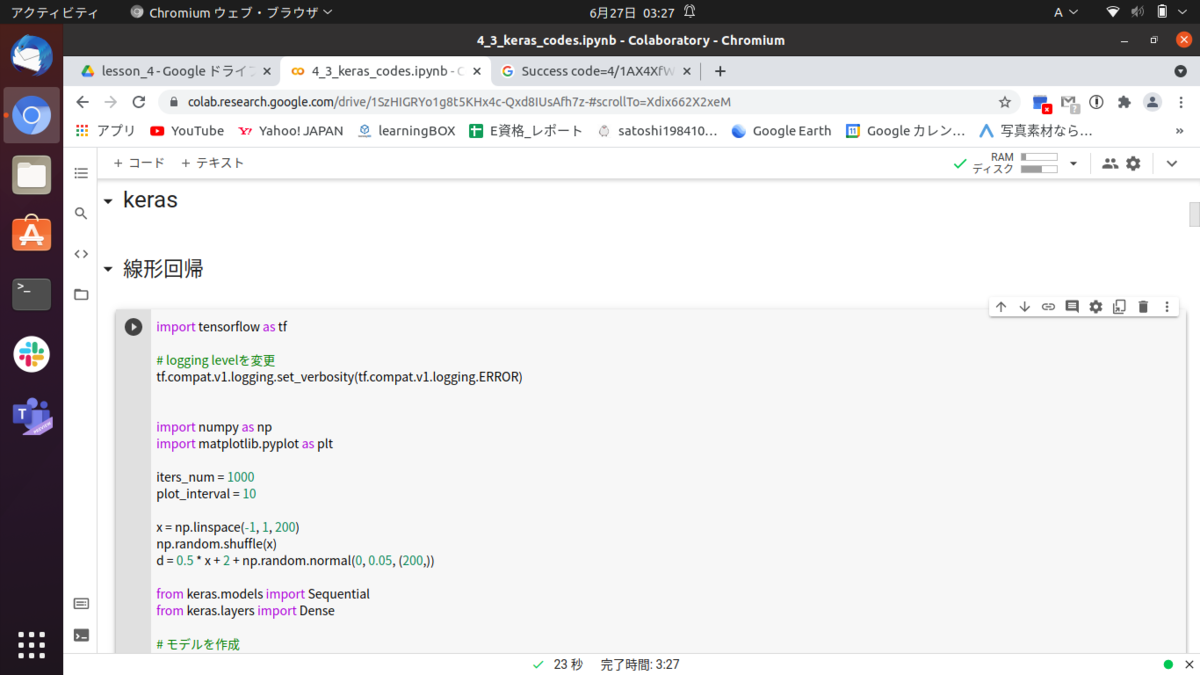
Task: Open E資格_レポート bookmark
Action: [525, 131]
